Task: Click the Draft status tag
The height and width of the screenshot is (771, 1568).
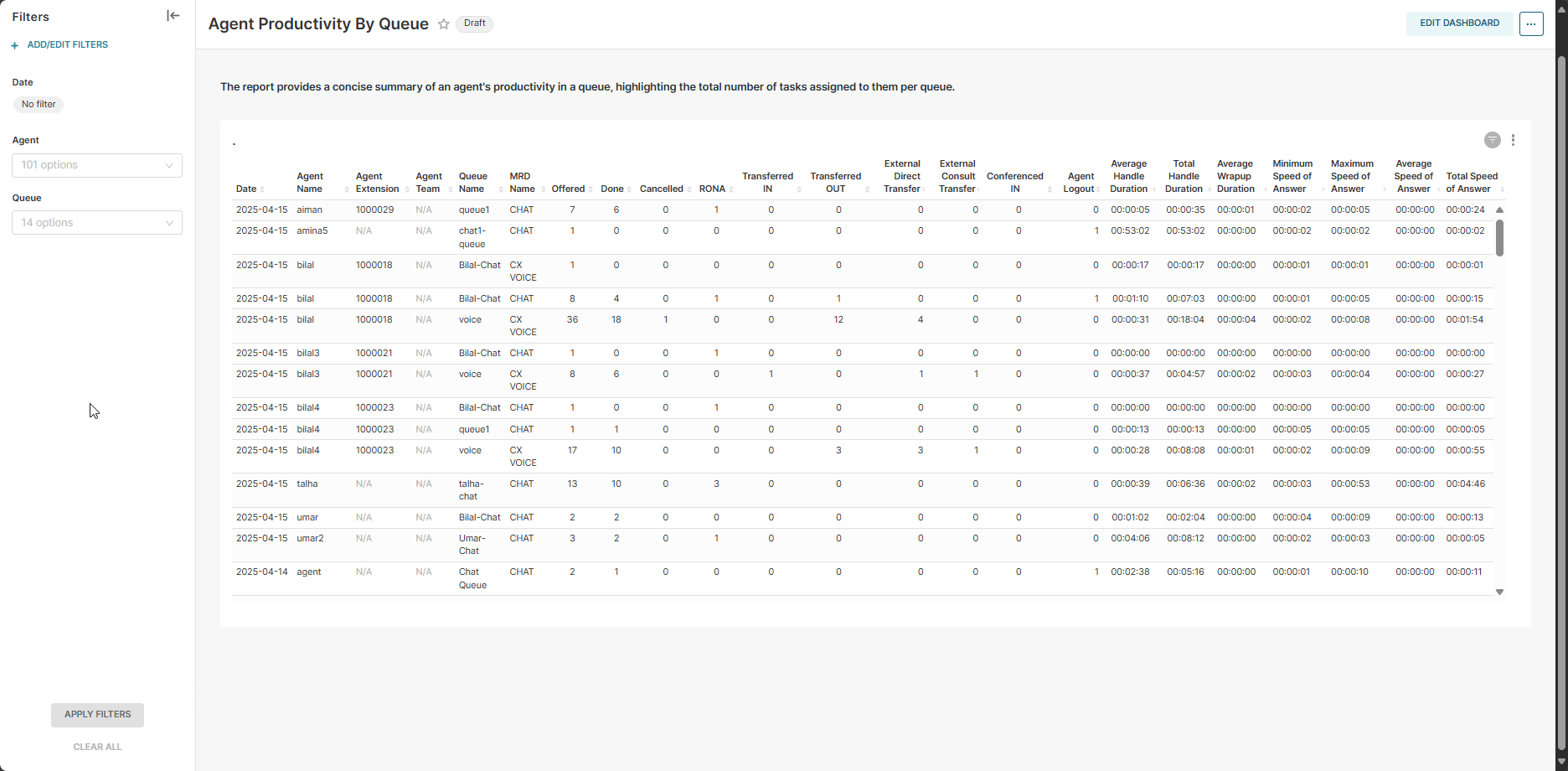Action: coord(474,23)
